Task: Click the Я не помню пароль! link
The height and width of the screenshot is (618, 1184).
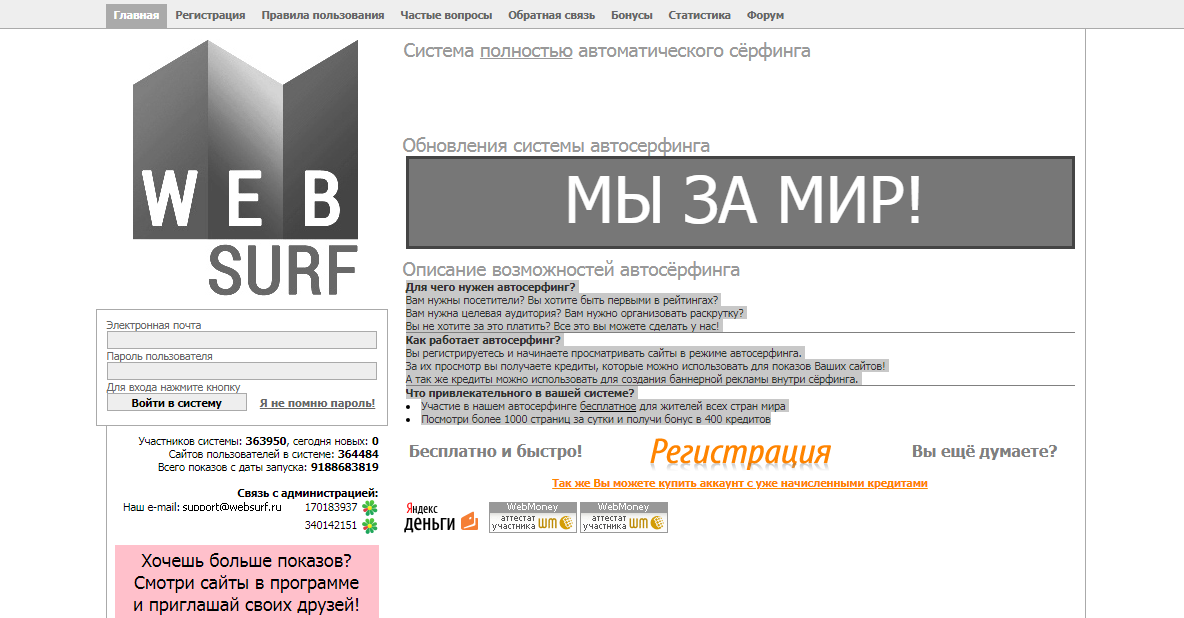Action: 317,403
